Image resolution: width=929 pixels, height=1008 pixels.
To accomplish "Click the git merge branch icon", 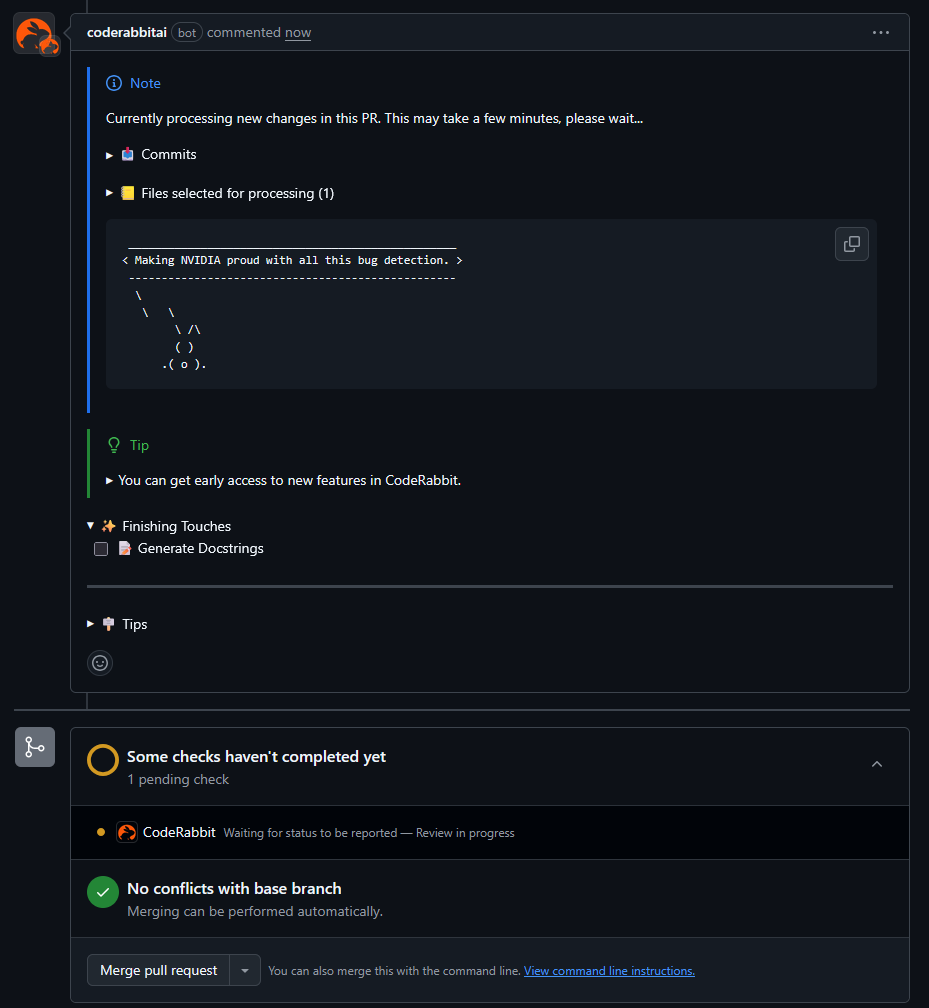I will click(x=34, y=747).
